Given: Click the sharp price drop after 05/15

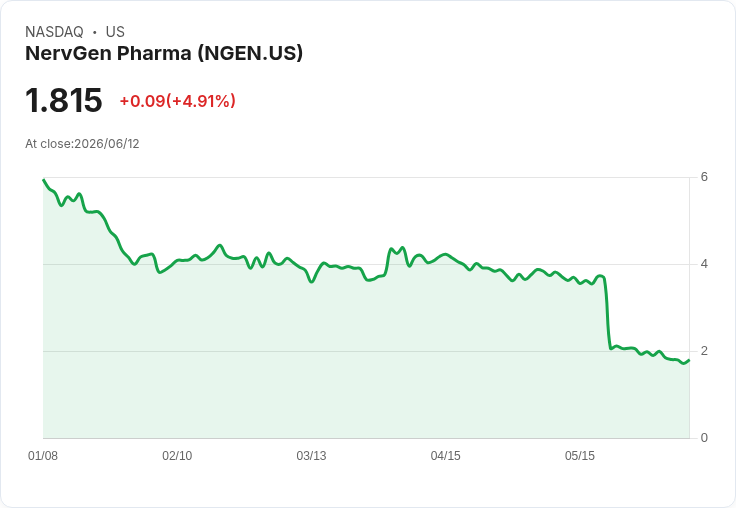Looking at the screenshot, I should point(607,312).
